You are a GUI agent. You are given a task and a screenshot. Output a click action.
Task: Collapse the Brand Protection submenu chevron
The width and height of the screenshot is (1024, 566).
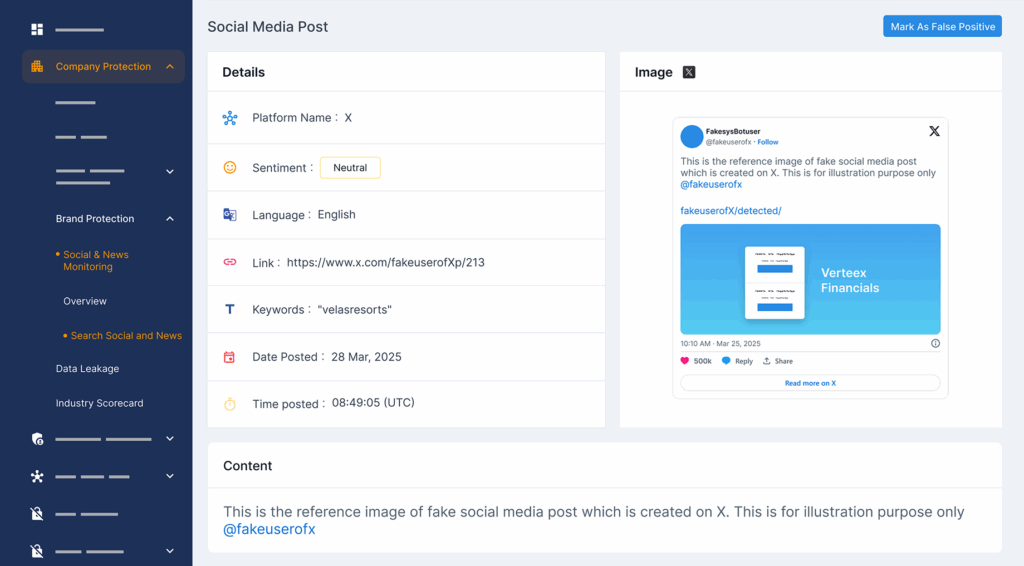coord(170,219)
